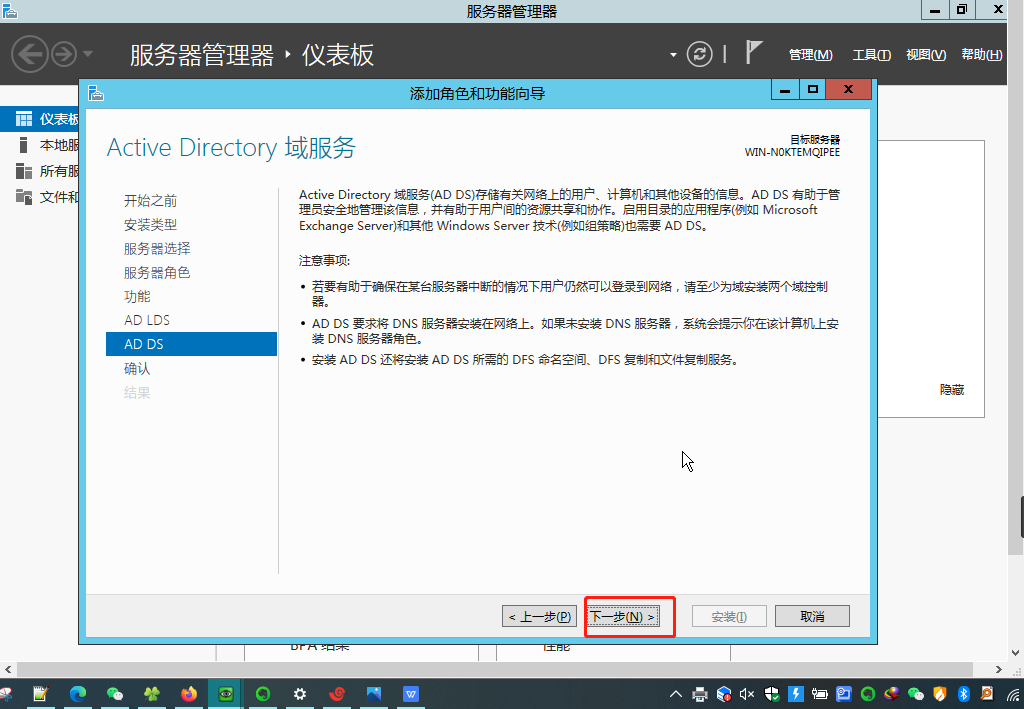
Task: Open Bluetooth from the system tray
Action: coord(963,694)
